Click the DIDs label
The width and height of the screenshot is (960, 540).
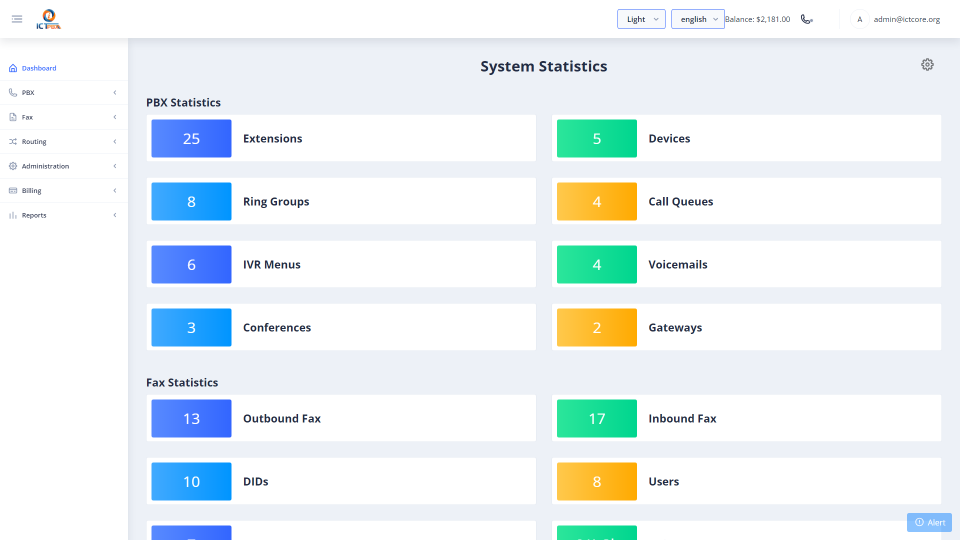256,481
